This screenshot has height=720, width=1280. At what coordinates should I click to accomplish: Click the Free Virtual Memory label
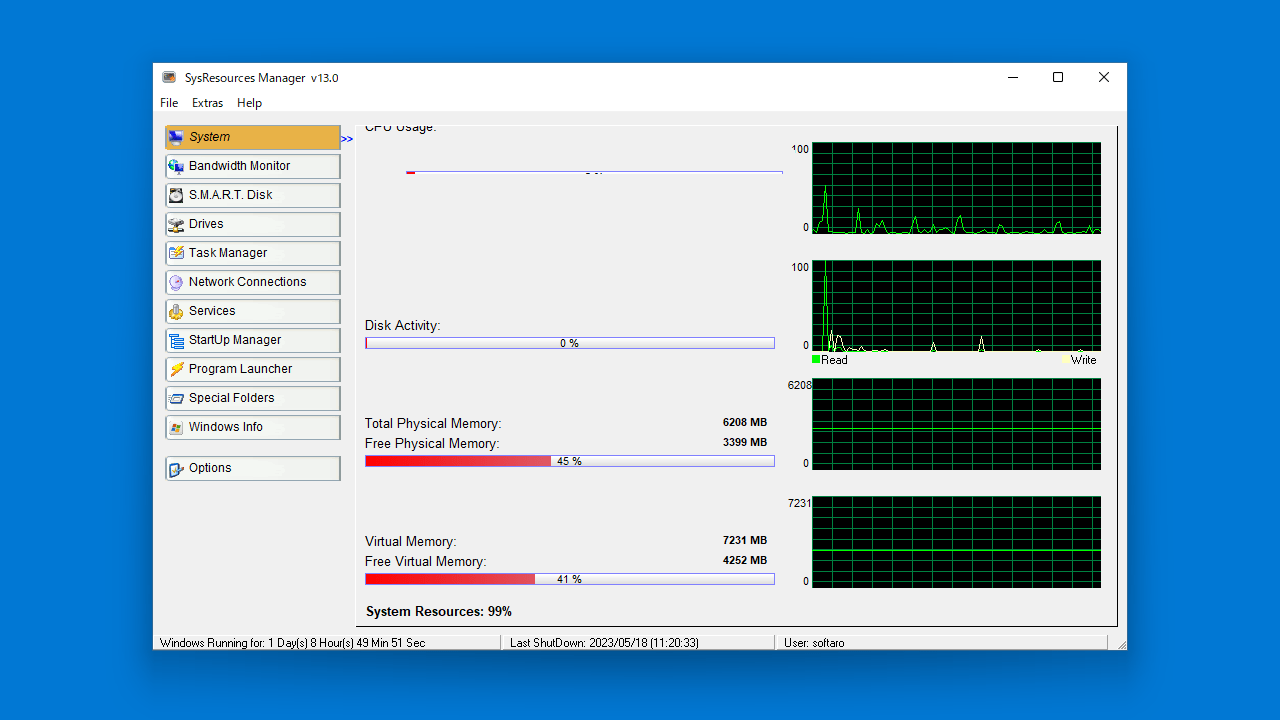point(426,562)
